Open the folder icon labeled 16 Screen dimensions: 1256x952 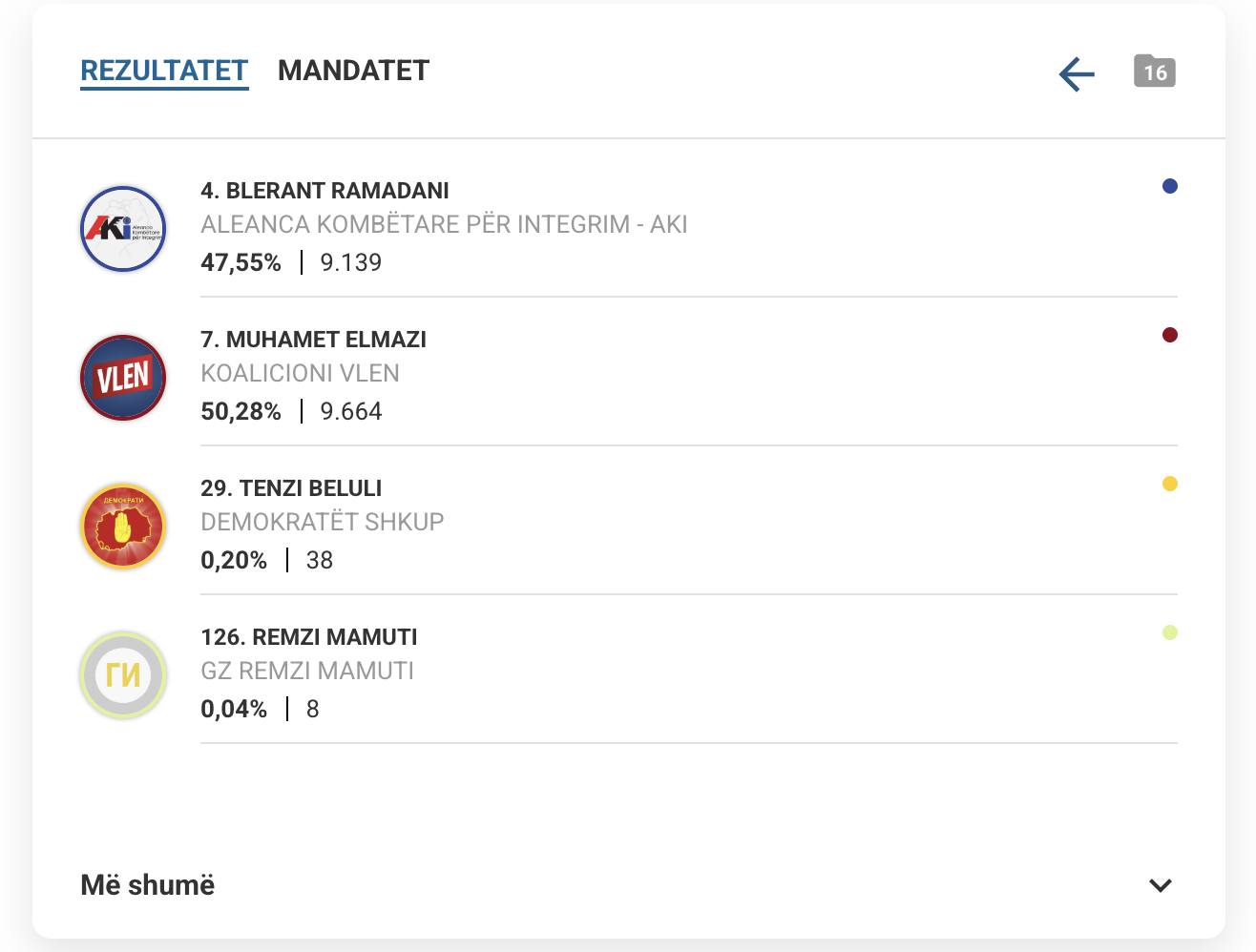click(x=1154, y=72)
